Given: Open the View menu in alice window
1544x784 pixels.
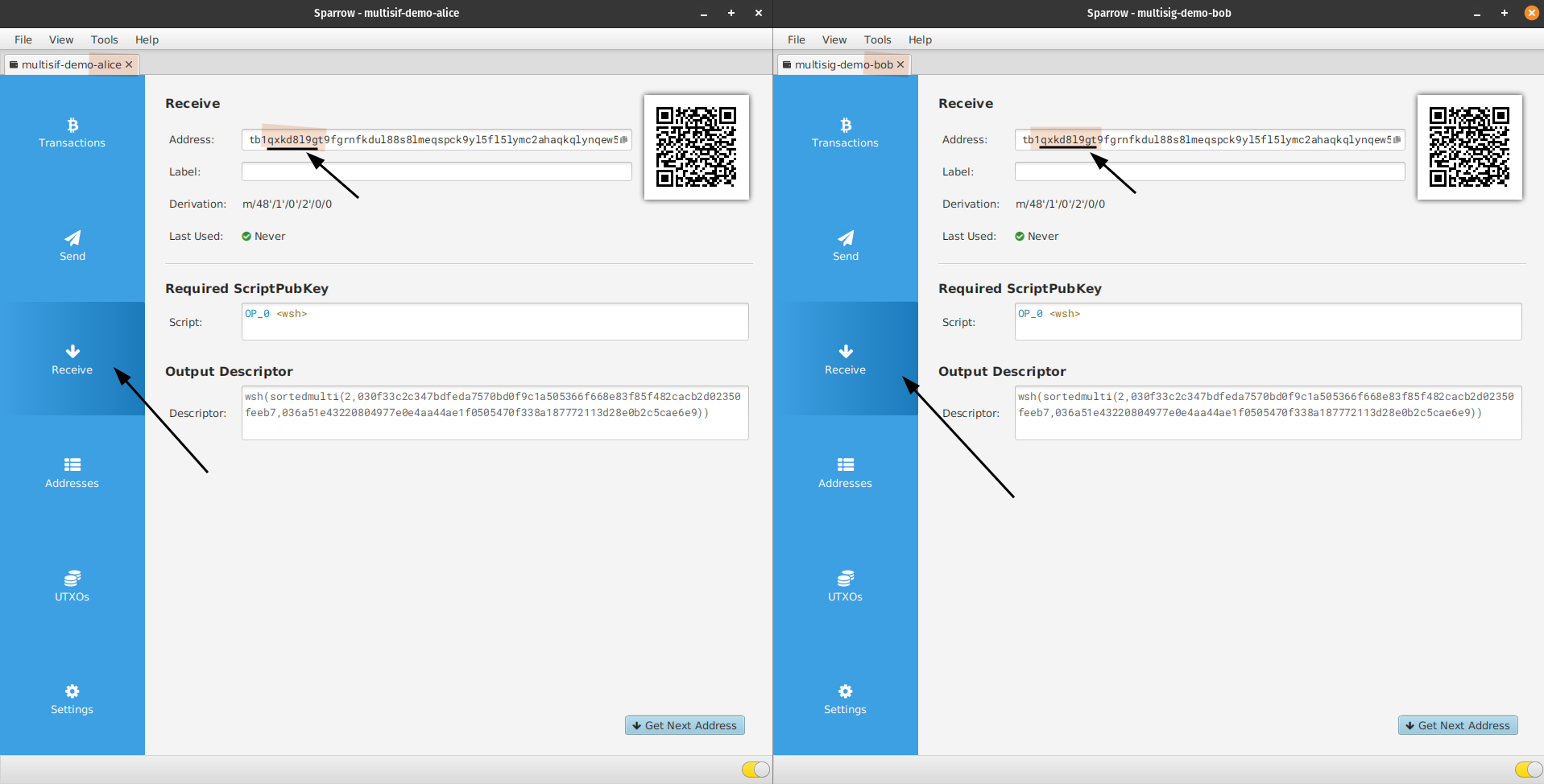Looking at the screenshot, I should pyautogui.click(x=61, y=39).
